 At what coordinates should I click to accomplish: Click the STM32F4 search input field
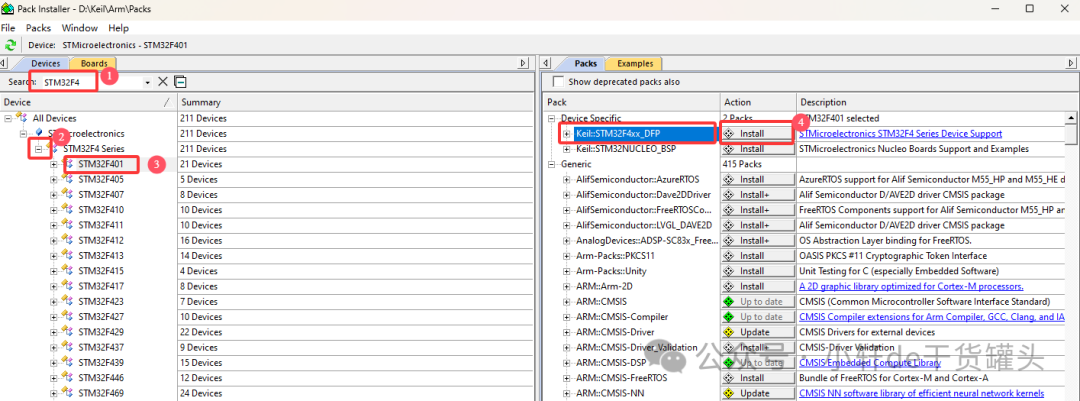coord(91,82)
